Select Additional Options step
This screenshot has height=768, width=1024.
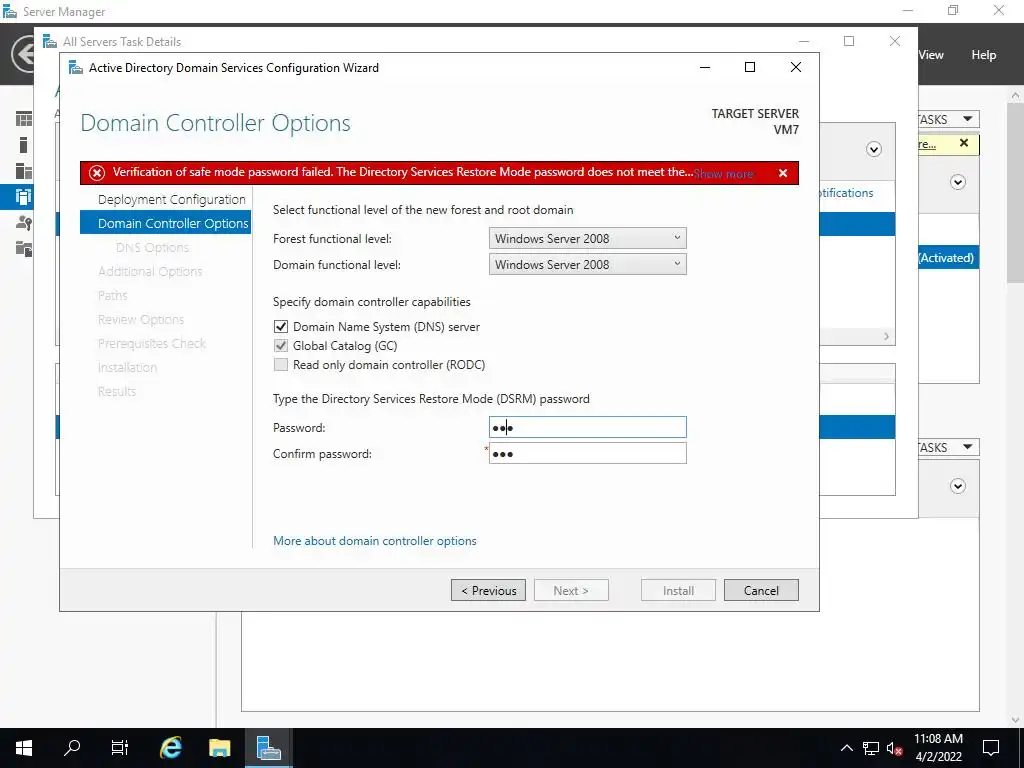tap(150, 272)
